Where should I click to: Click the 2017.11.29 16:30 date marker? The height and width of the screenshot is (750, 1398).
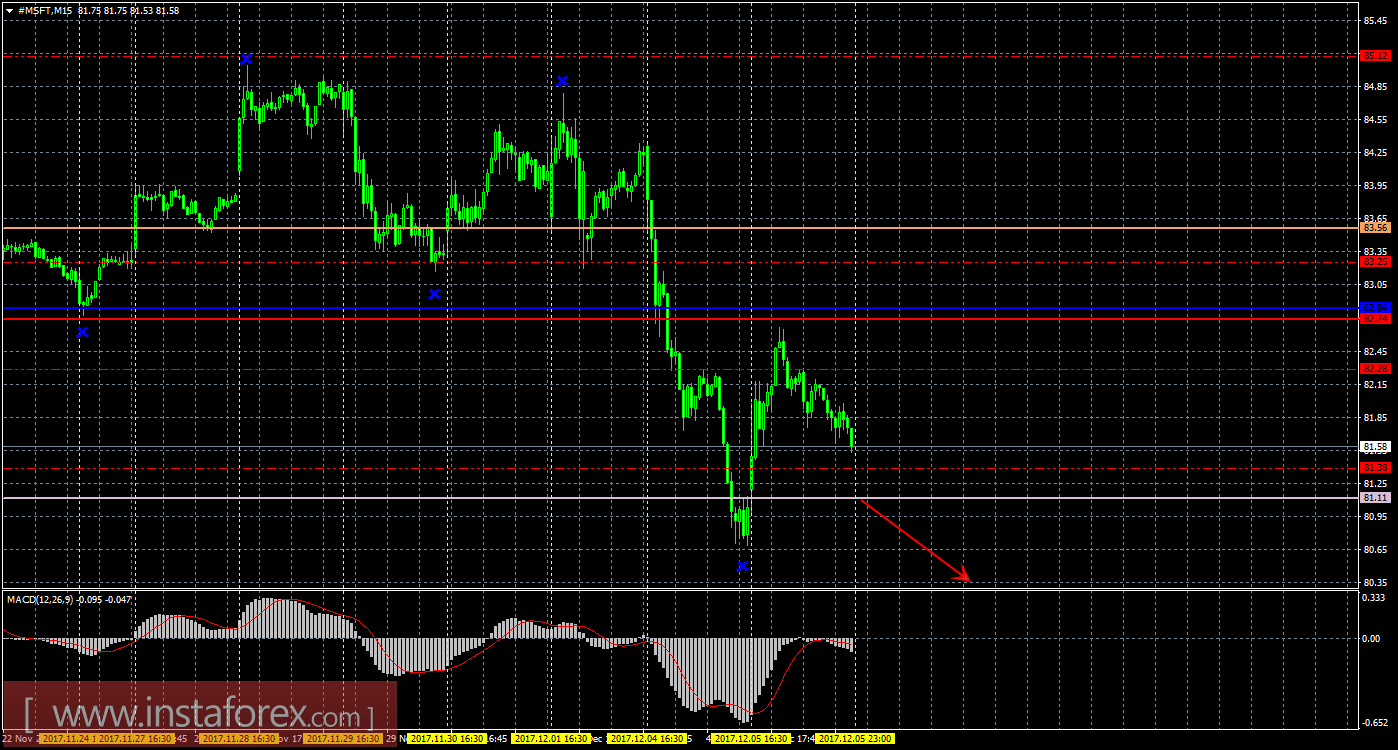coord(343,739)
